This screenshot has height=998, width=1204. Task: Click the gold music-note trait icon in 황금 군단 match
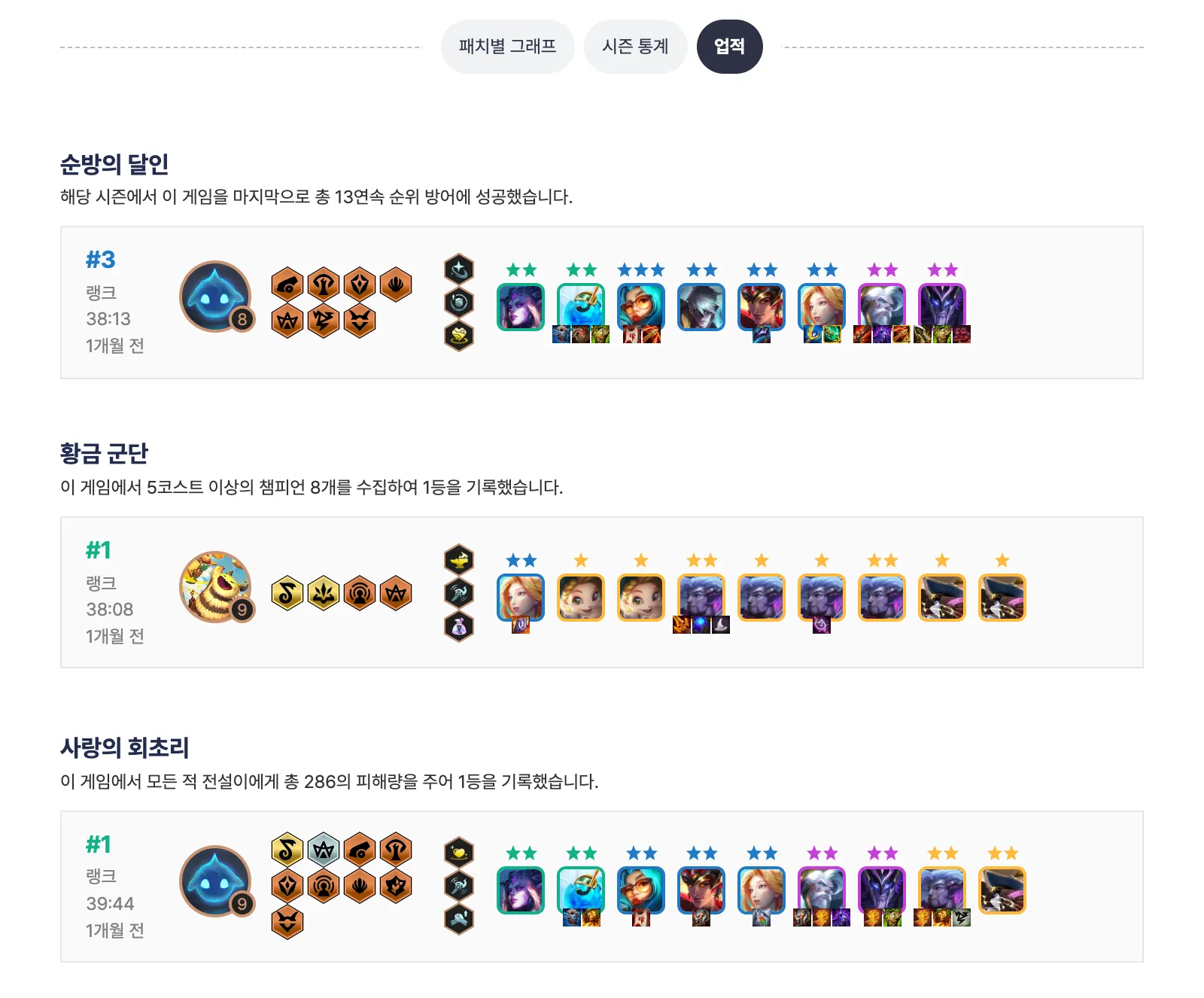pos(287,593)
